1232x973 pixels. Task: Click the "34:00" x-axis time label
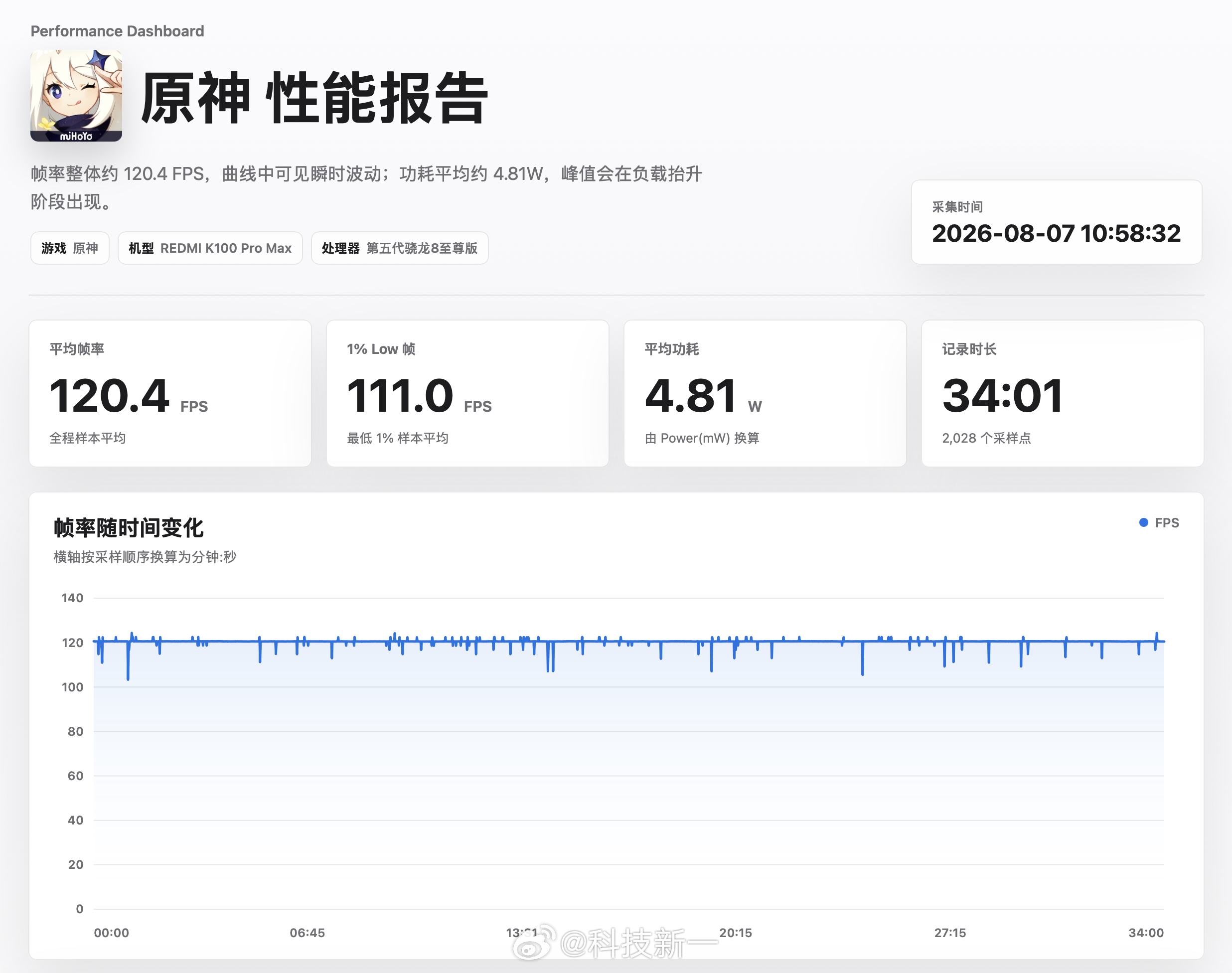1146,933
